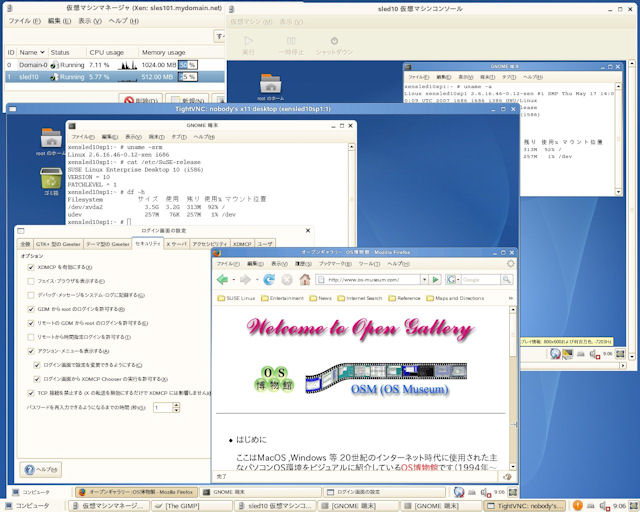Click the Help (ヘルプ) button in login settings dialog

(41, 470)
